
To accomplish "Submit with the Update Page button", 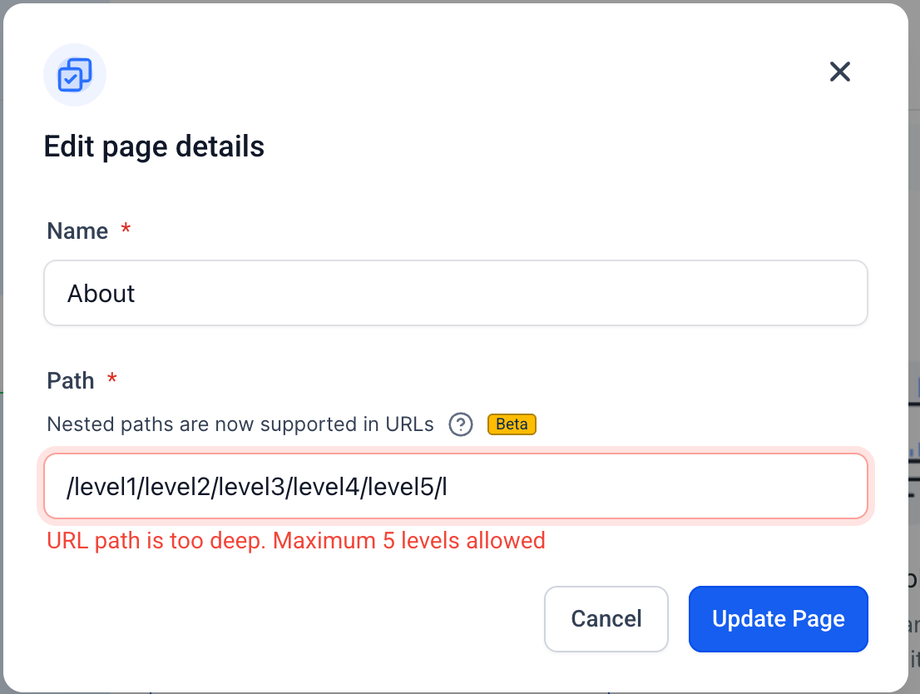I will pos(778,619).
